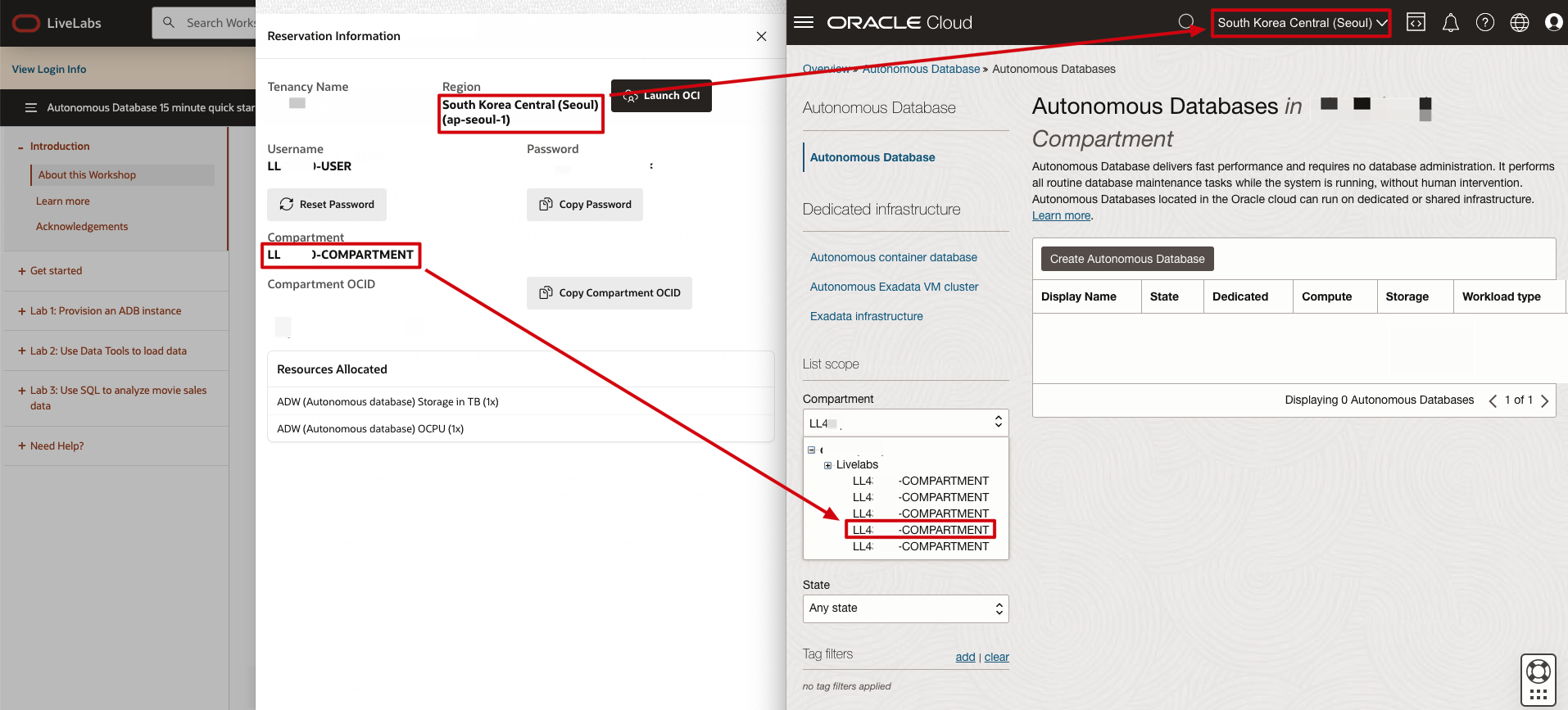Click the lifebuoy support widget icon
Image resolution: width=1568 pixels, height=710 pixels.
click(1538, 672)
